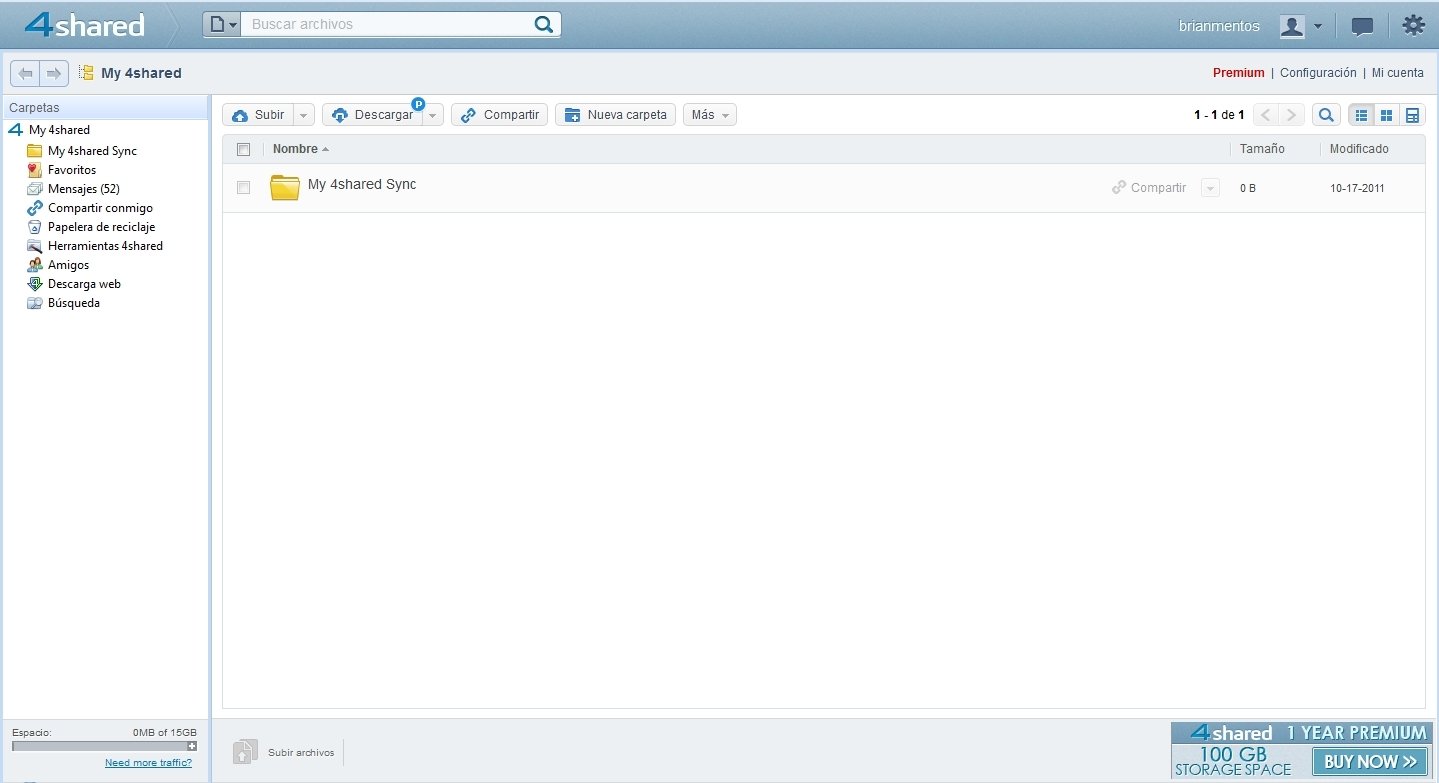The height and width of the screenshot is (783, 1439).
Task: Tick the My 4shared Sync row checkbox
Action: (x=243, y=187)
